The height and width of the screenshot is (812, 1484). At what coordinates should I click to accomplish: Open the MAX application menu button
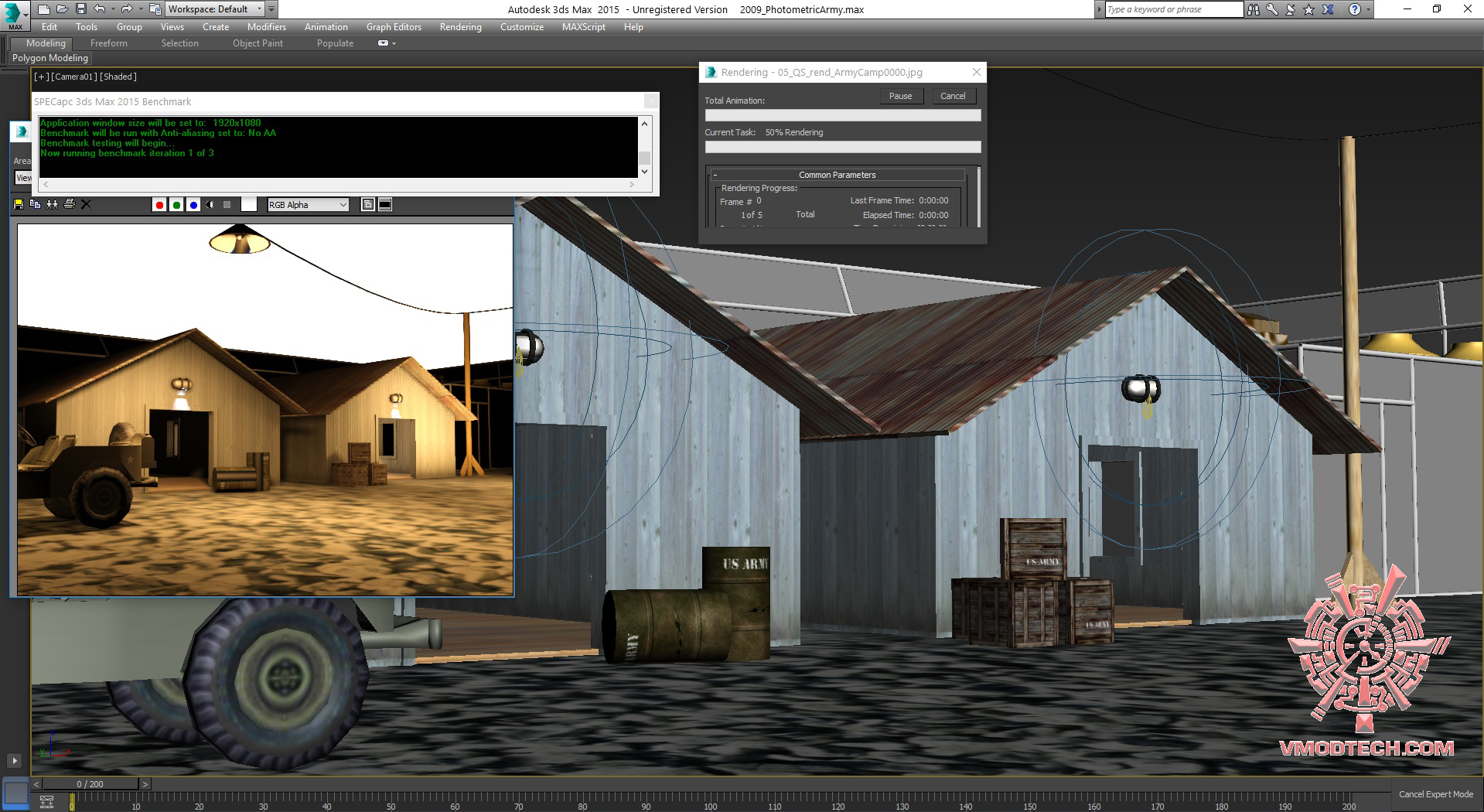point(14,15)
